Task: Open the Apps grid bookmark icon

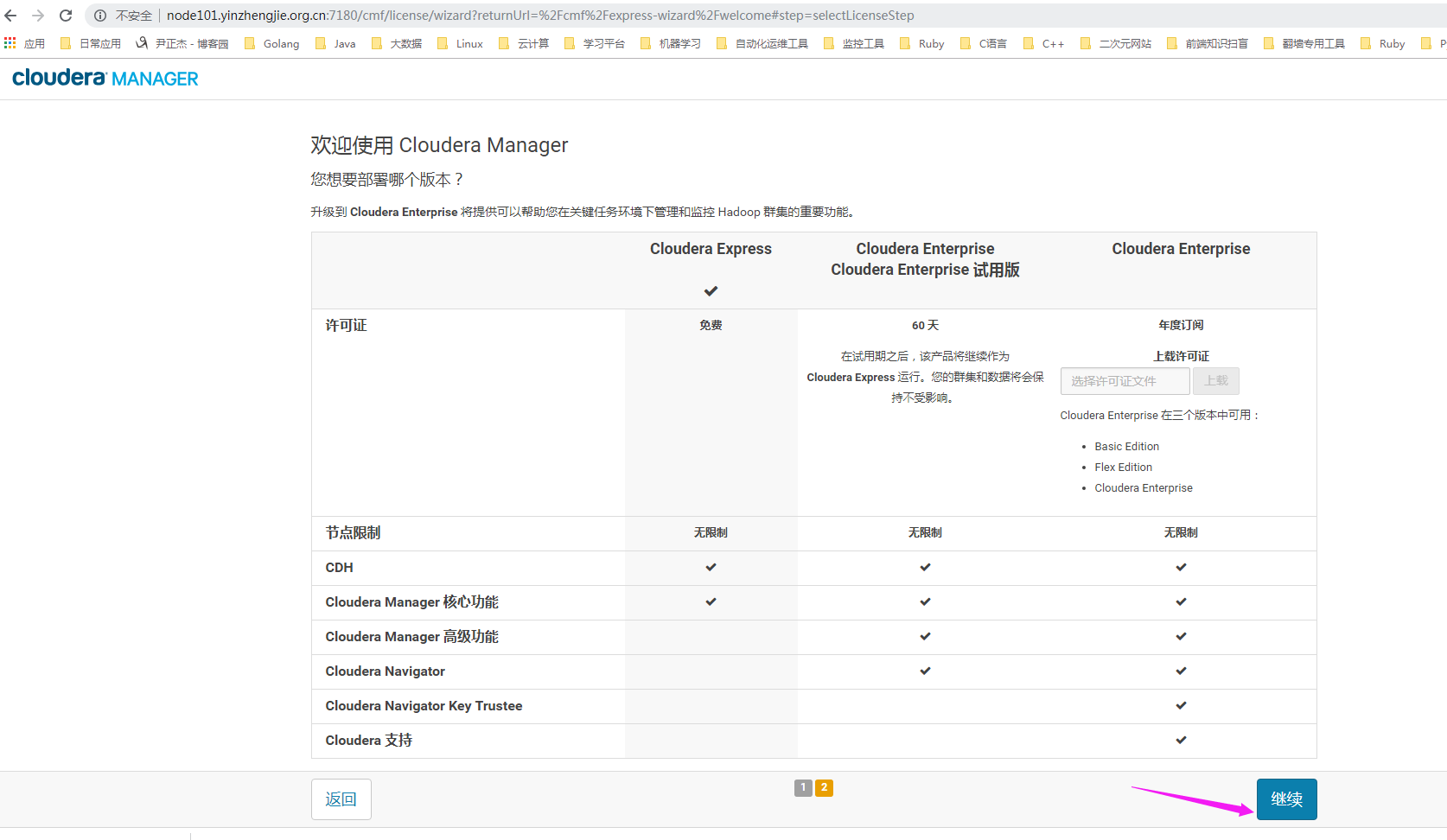Action: pos(10,42)
